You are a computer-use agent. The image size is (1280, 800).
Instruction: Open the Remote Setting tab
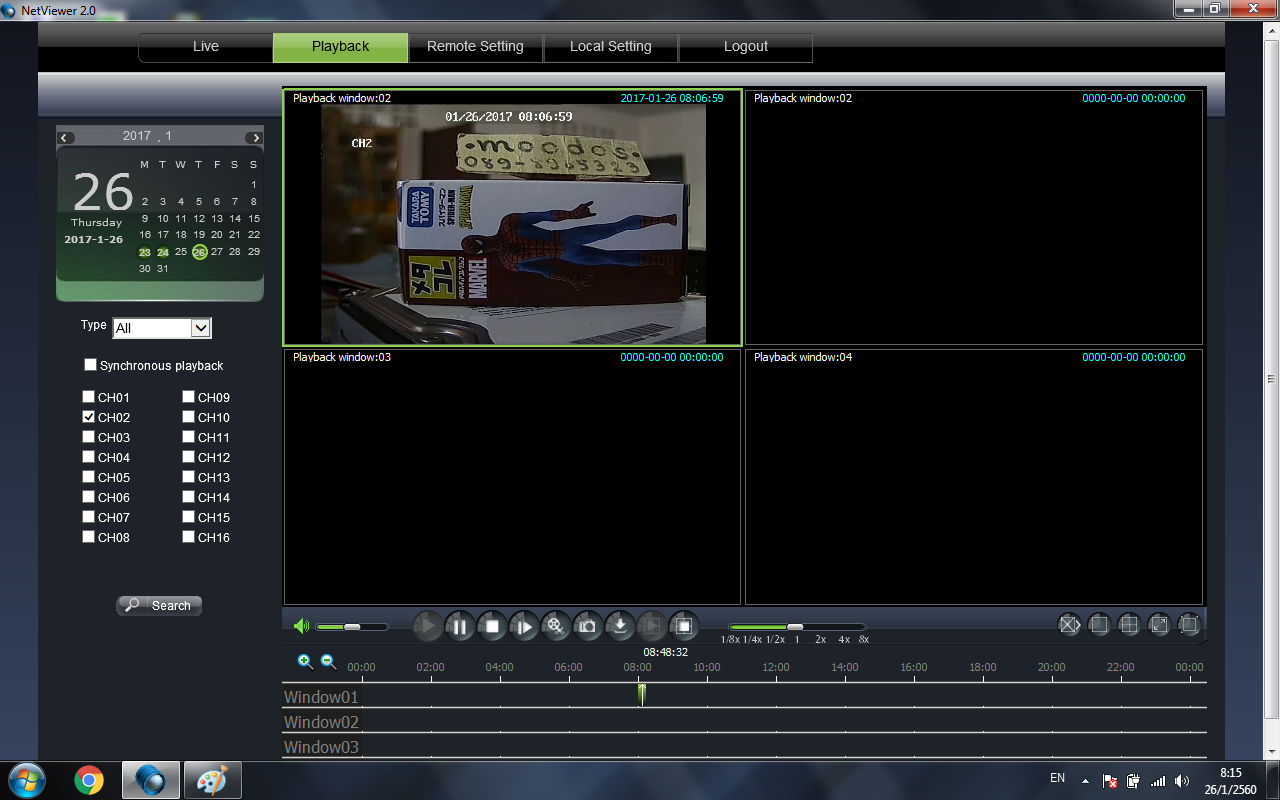[475, 47]
